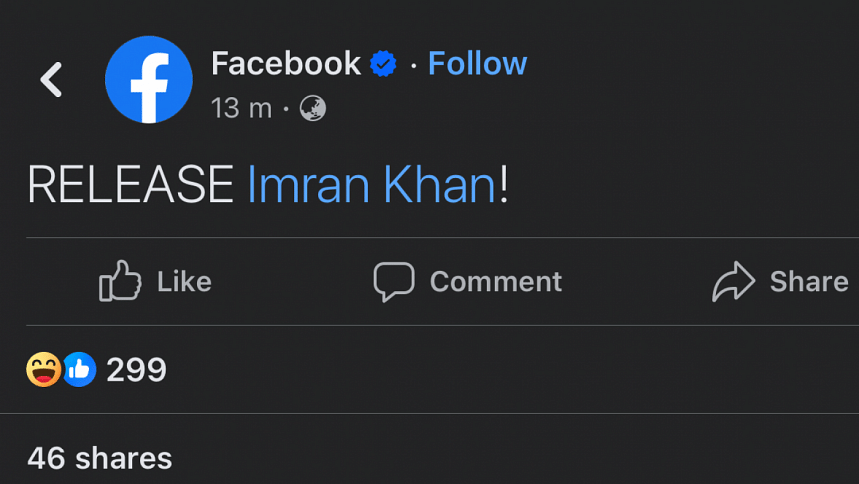Tap the thumbs-up Like icon
Viewport: 859px width, 484px height.
pos(120,282)
